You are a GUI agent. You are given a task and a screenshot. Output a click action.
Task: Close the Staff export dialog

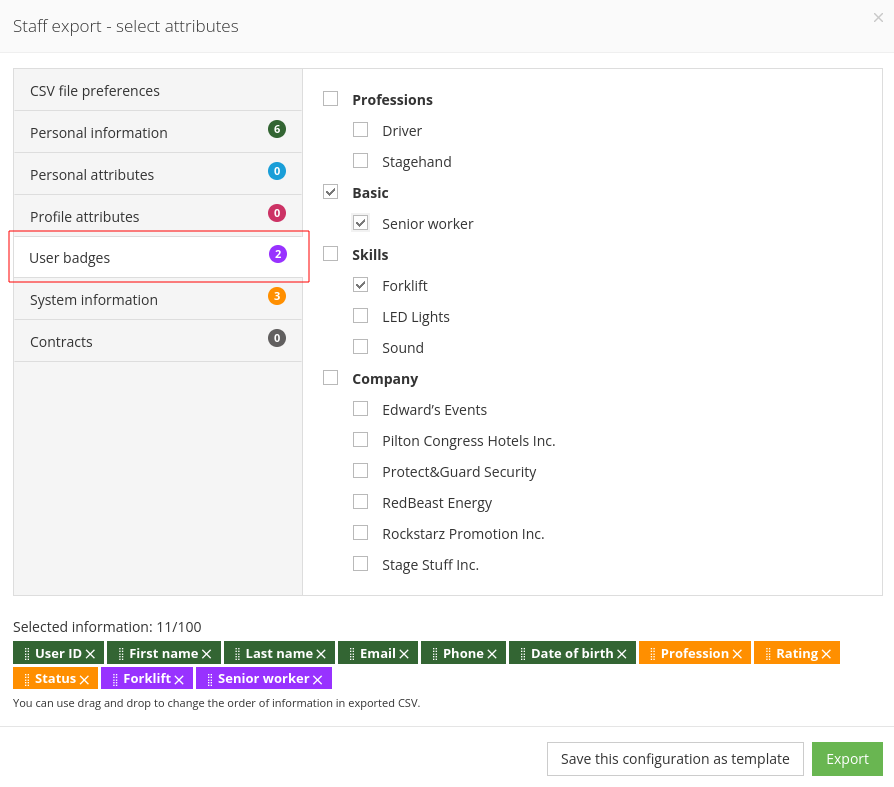(878, 17)
